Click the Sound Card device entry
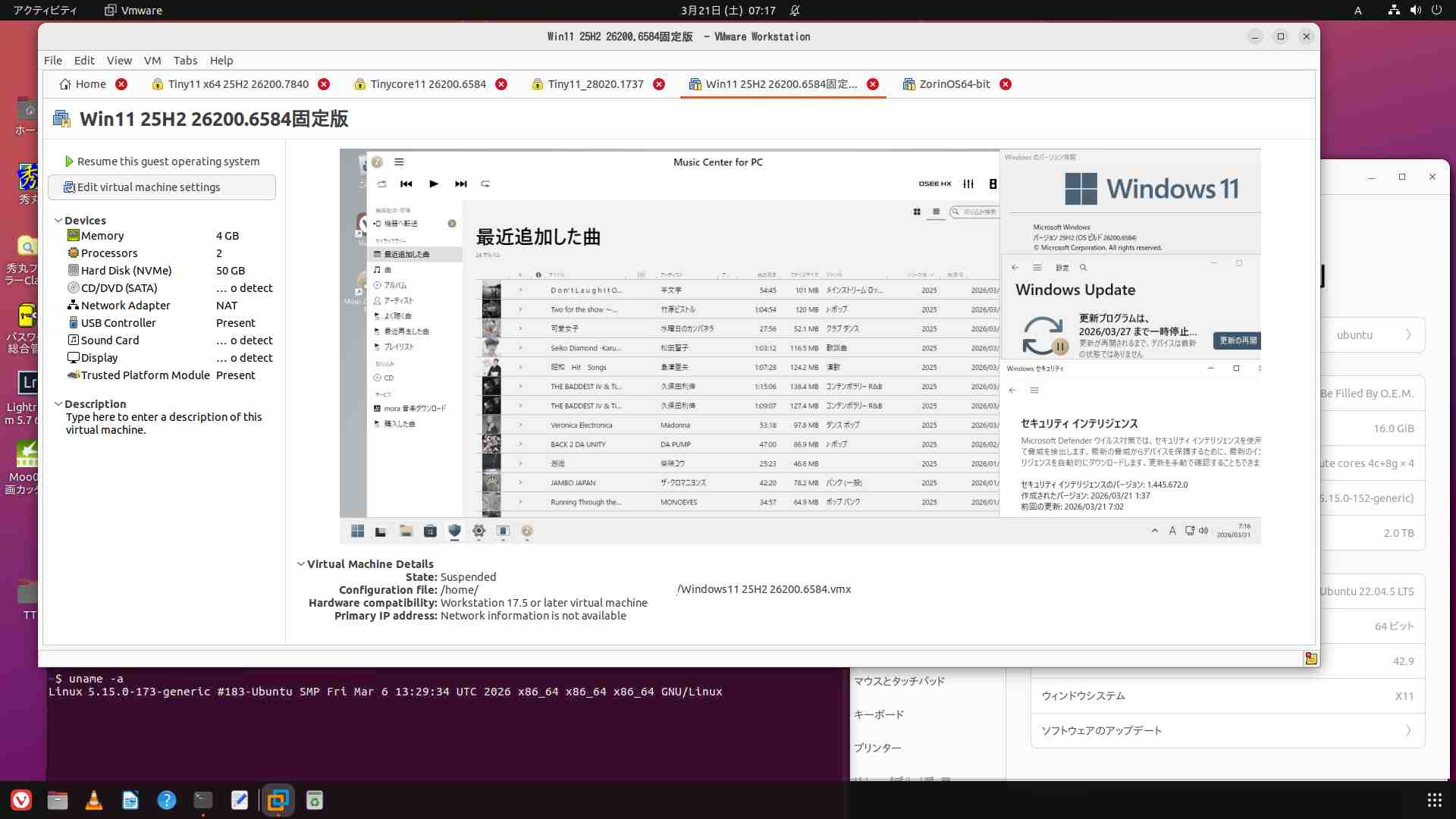 click(x=109, y=340)
